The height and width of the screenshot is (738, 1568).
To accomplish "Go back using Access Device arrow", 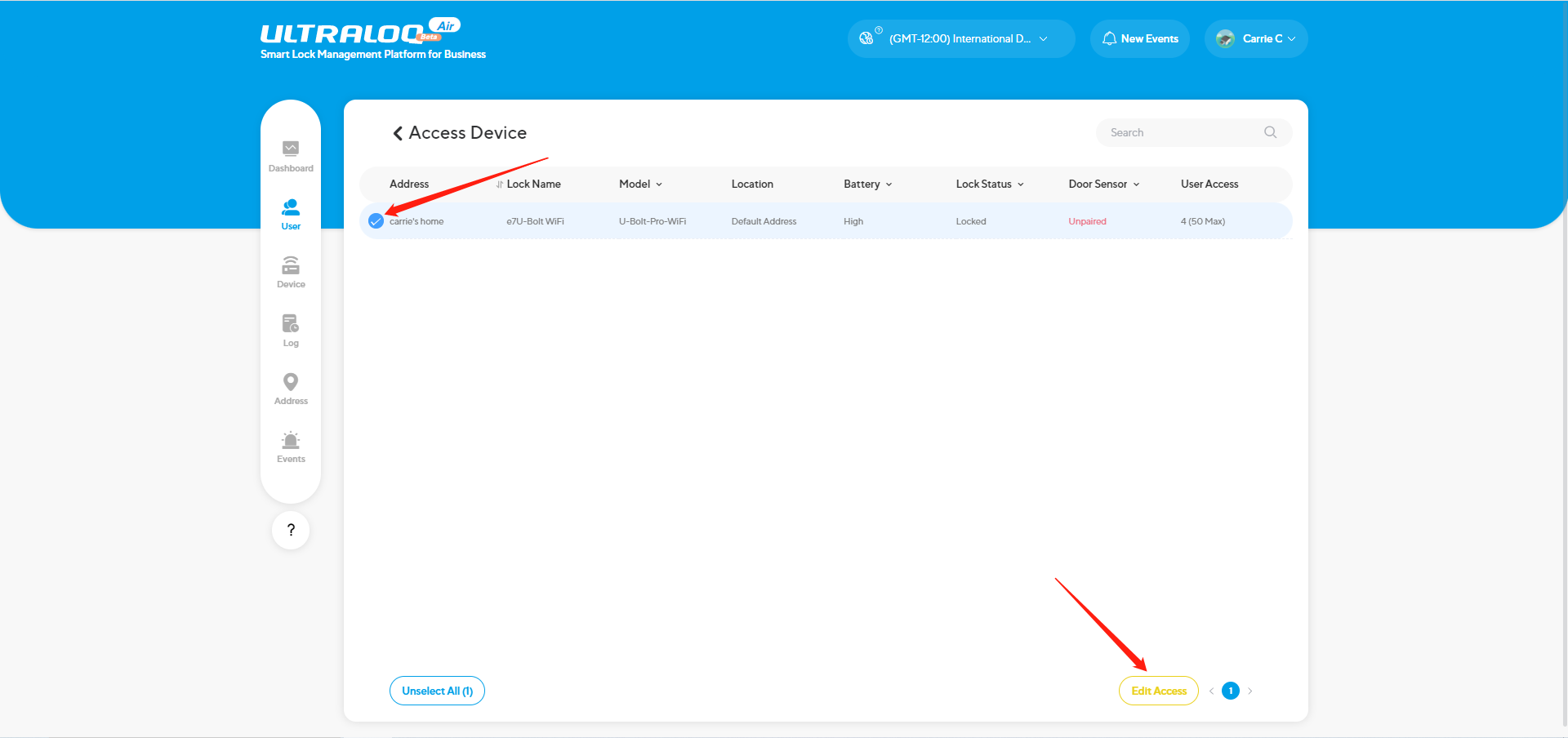I will pos(398,133).
